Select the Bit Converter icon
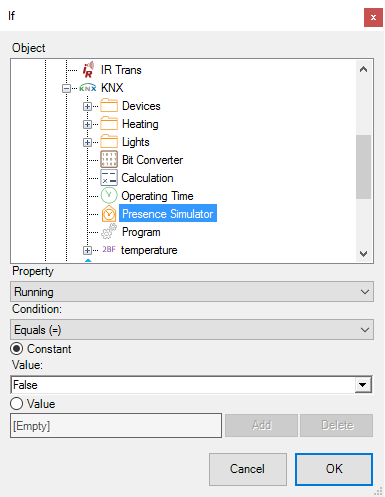This screenshot has width=385, height=497. pyautogui.click(x=109, y=159)
